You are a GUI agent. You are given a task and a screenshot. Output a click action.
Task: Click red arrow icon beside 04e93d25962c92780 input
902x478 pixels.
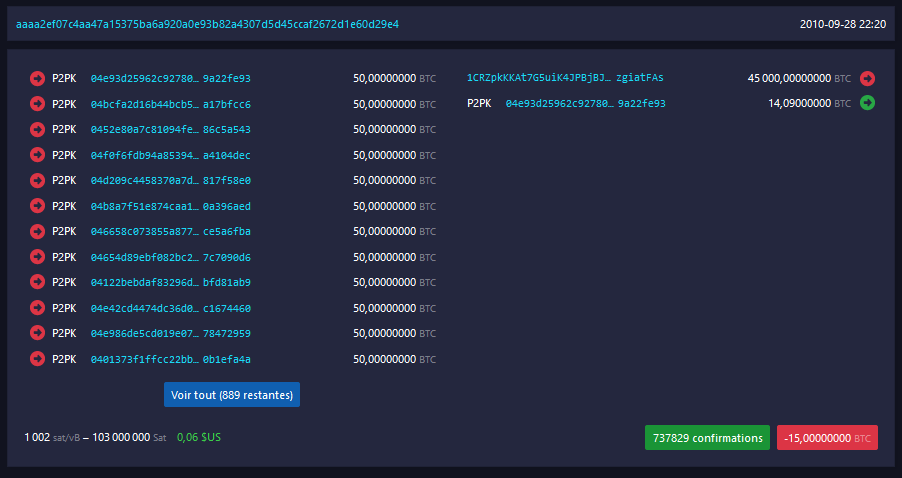click(x=37, y=79)
